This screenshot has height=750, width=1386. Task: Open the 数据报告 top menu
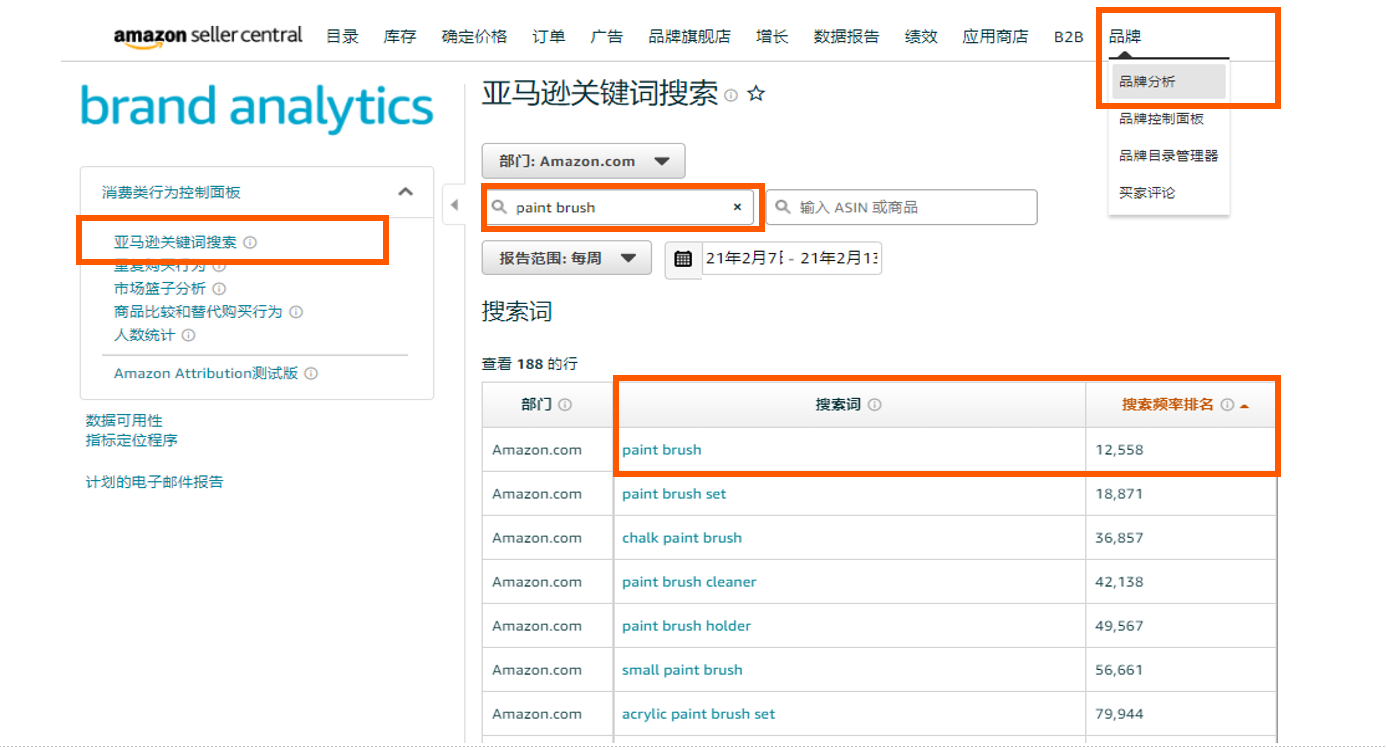[x=846, y=36]
